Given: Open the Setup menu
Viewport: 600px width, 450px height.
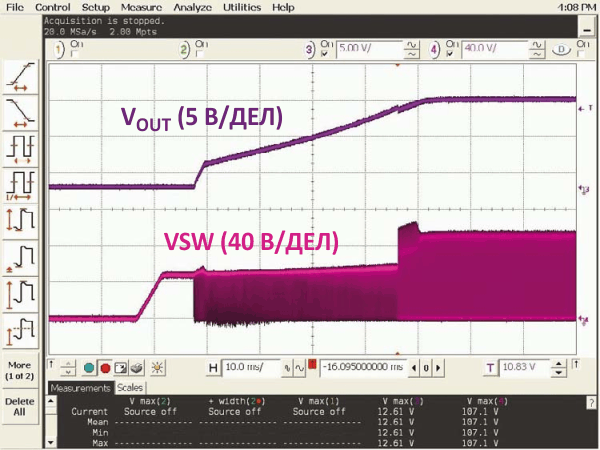Looking at the screenshot, I should point(96,7).
